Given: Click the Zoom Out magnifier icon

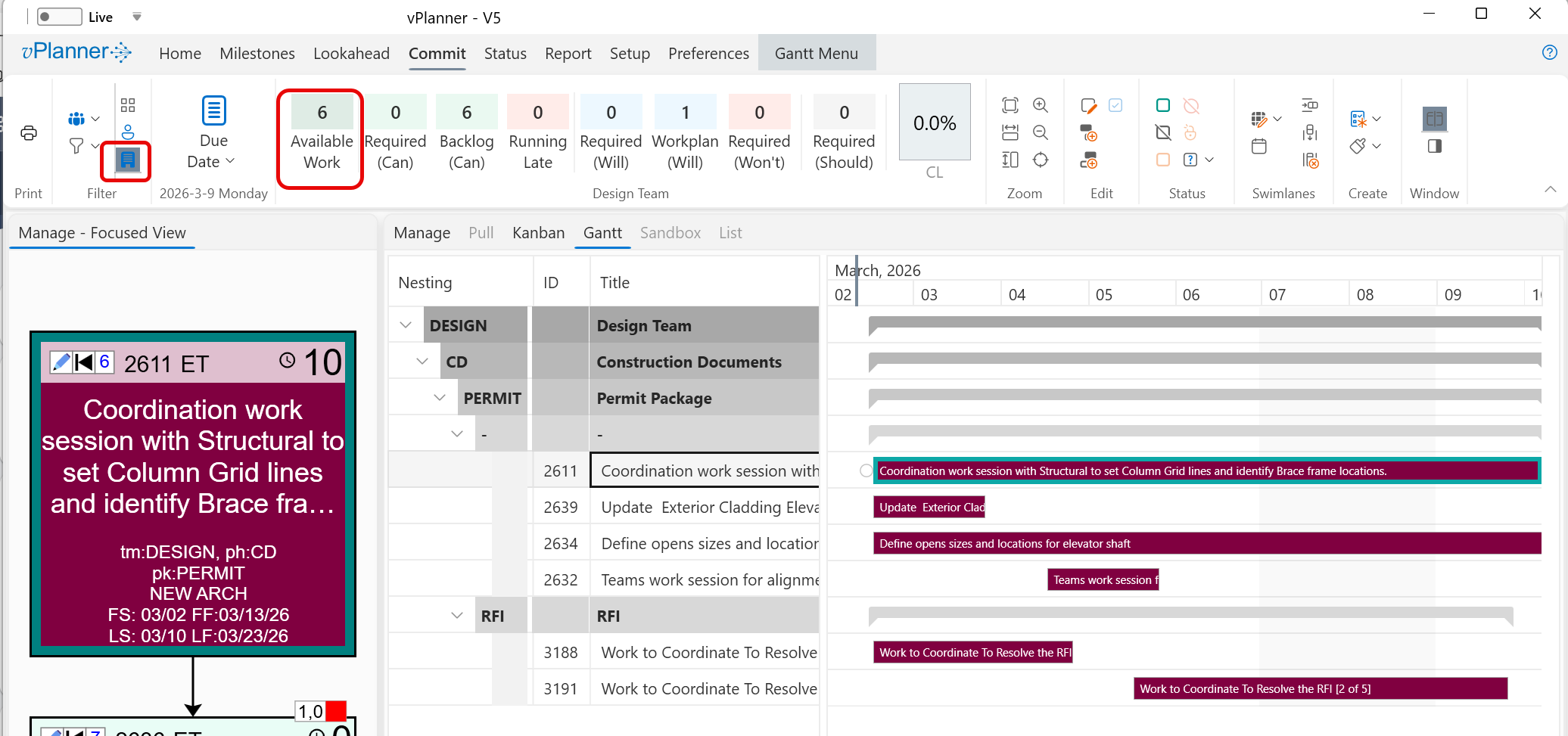Looking at the screenshot, I should (x=1041, y=132).
